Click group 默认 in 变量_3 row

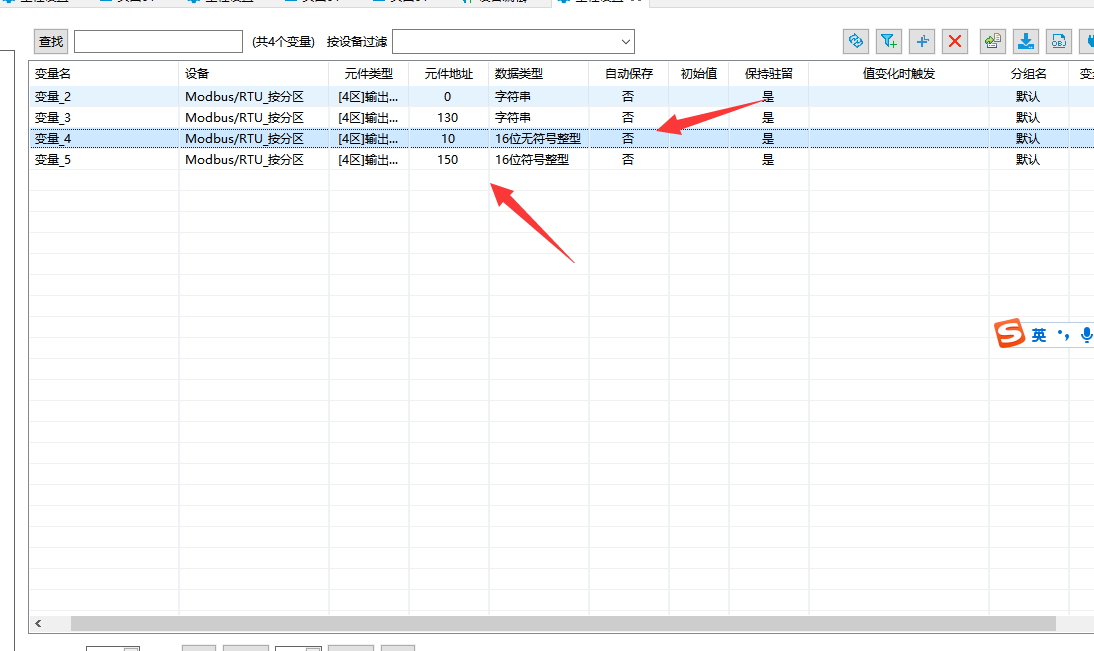(x=1028, y=118)
